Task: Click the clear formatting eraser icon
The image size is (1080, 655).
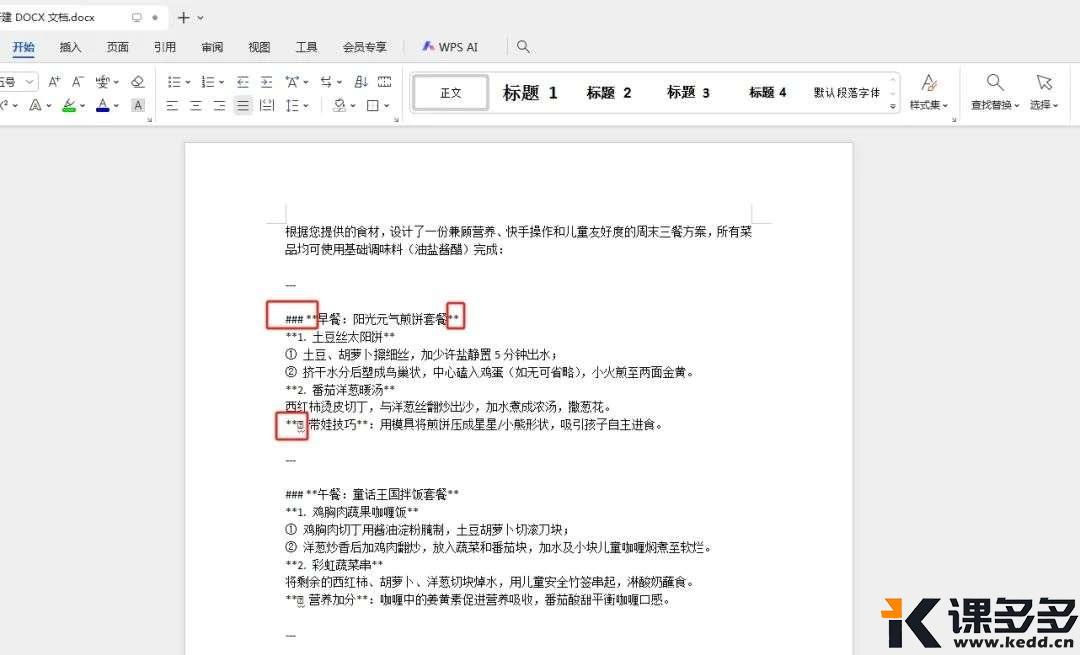Action: pos(138,81)
